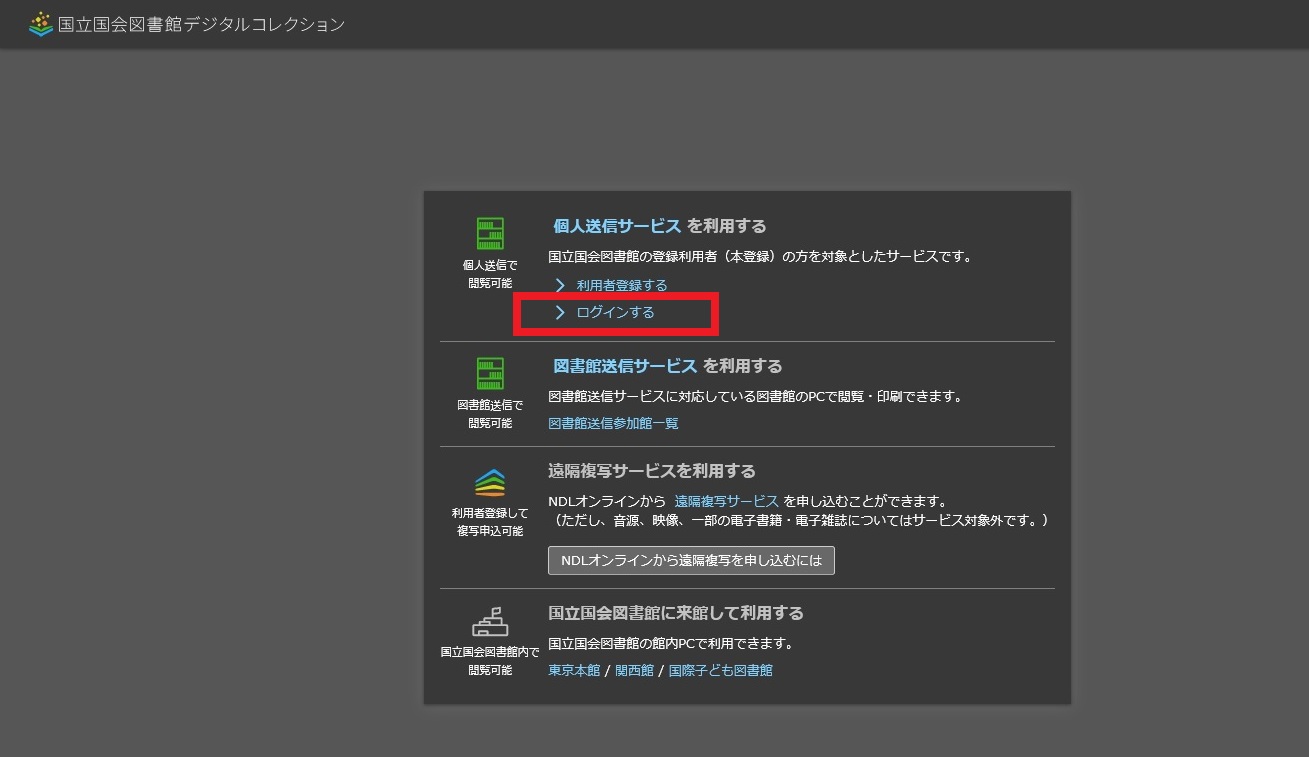
Task: Go to the 関西館 link
Action: point(633,671)
